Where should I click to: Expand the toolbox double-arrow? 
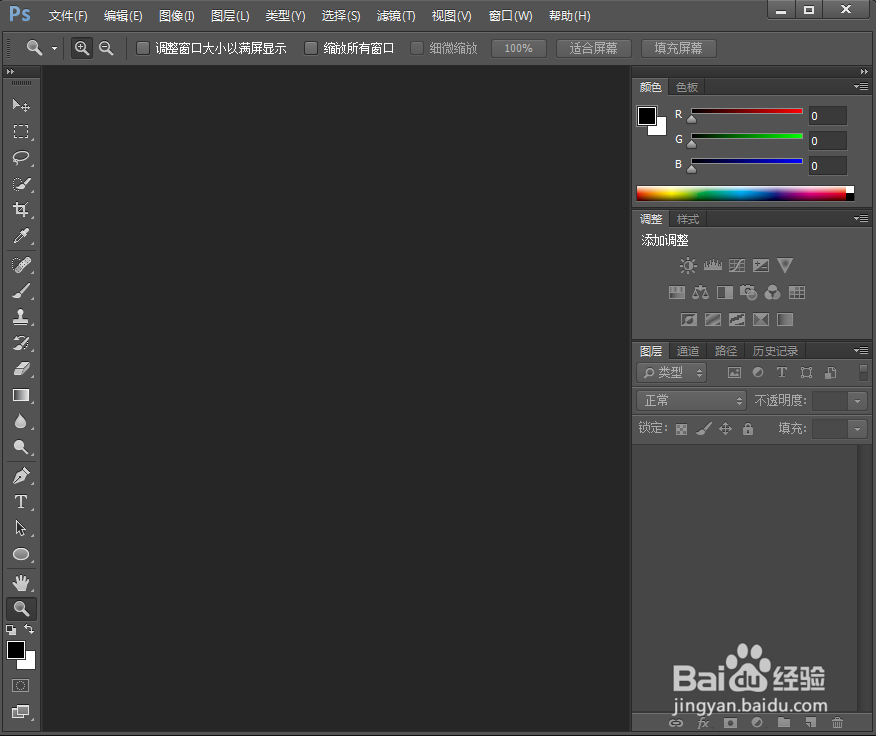click(x=10, y=72)
